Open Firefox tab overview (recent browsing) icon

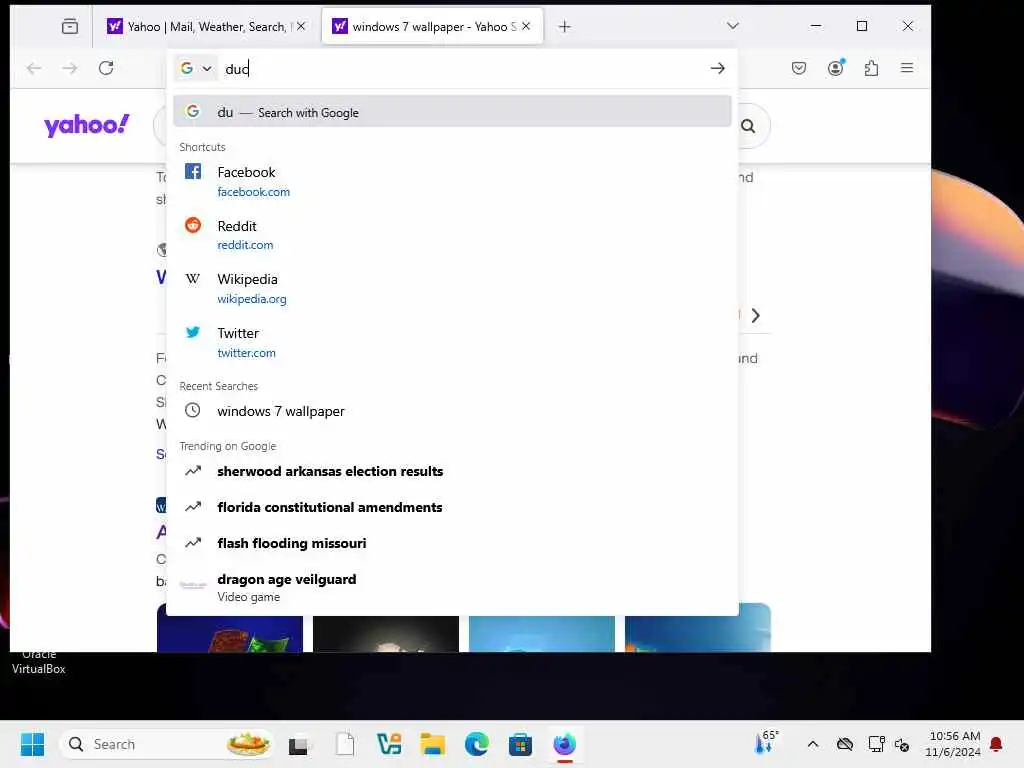coord(70,26)
